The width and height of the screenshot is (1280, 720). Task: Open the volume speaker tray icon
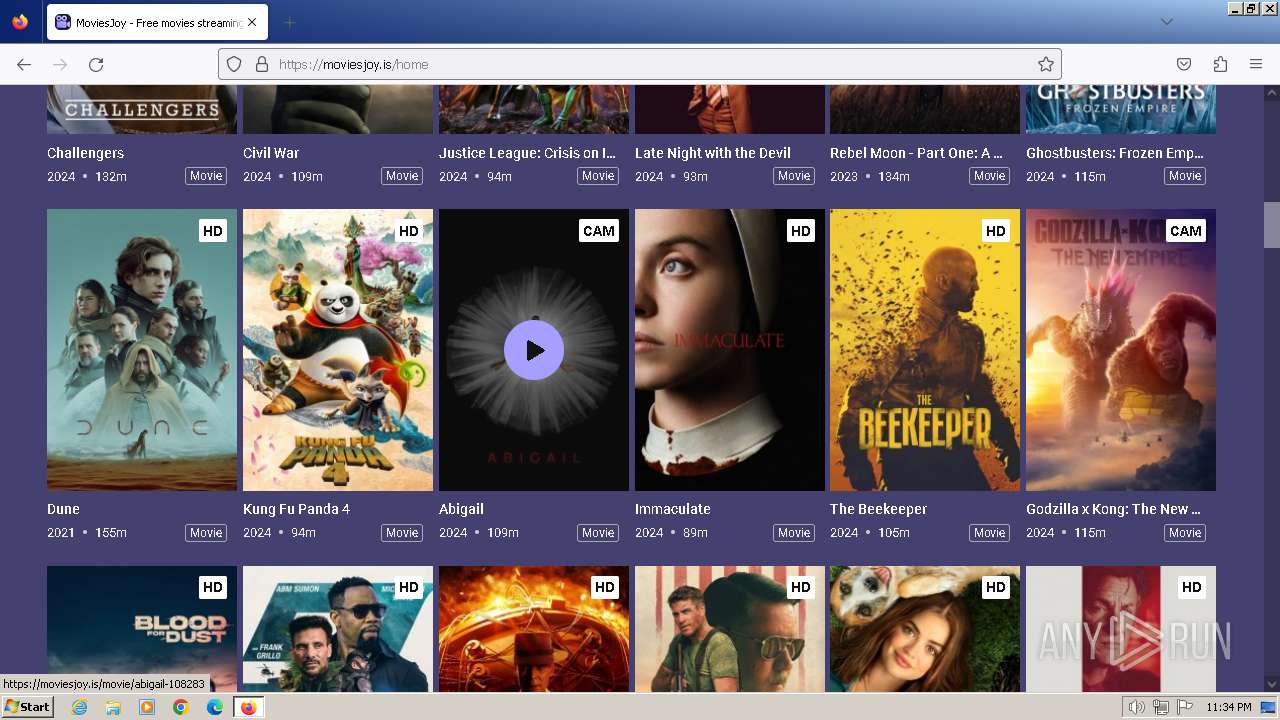pyautogui.click(x=1137, y=707)
